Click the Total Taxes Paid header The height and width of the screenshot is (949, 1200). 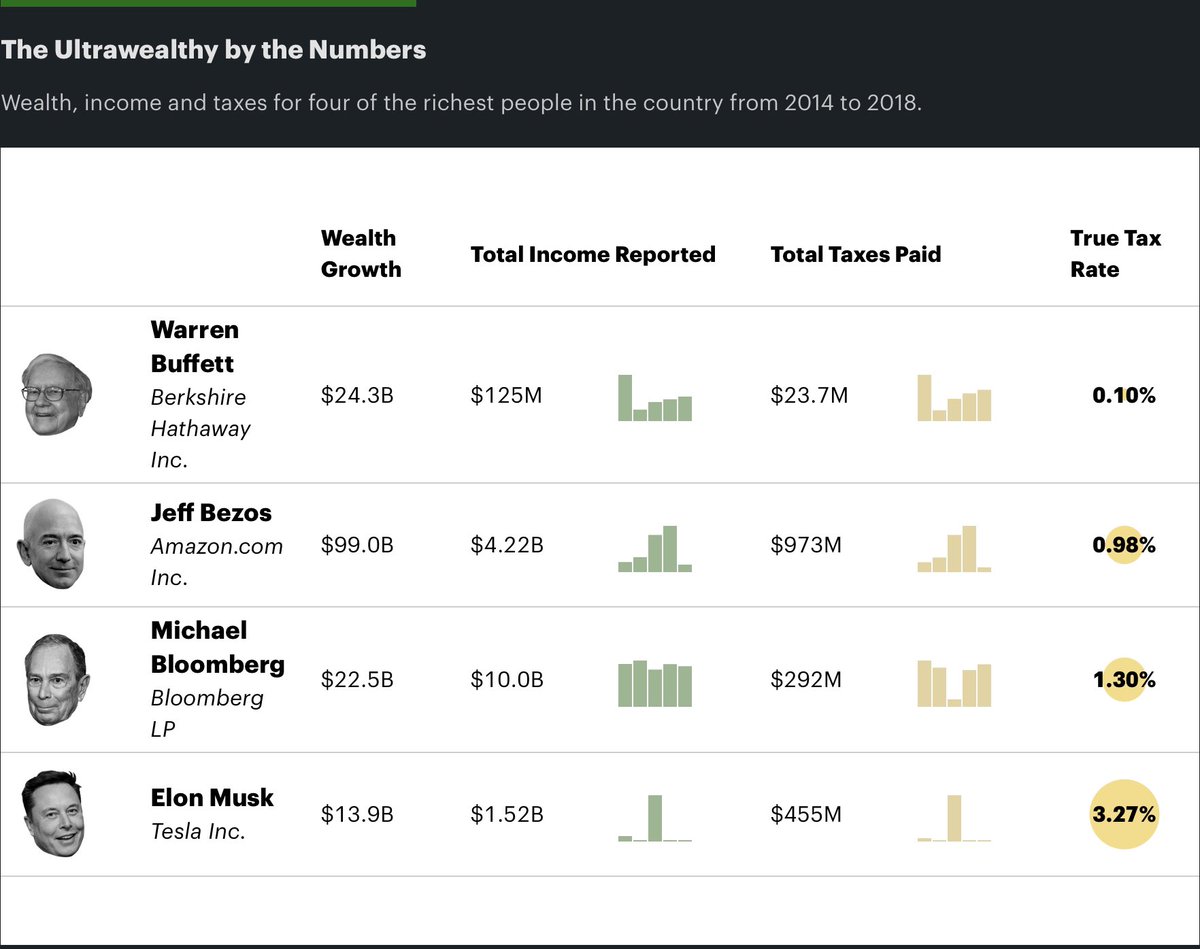click(x=856, y=254)
